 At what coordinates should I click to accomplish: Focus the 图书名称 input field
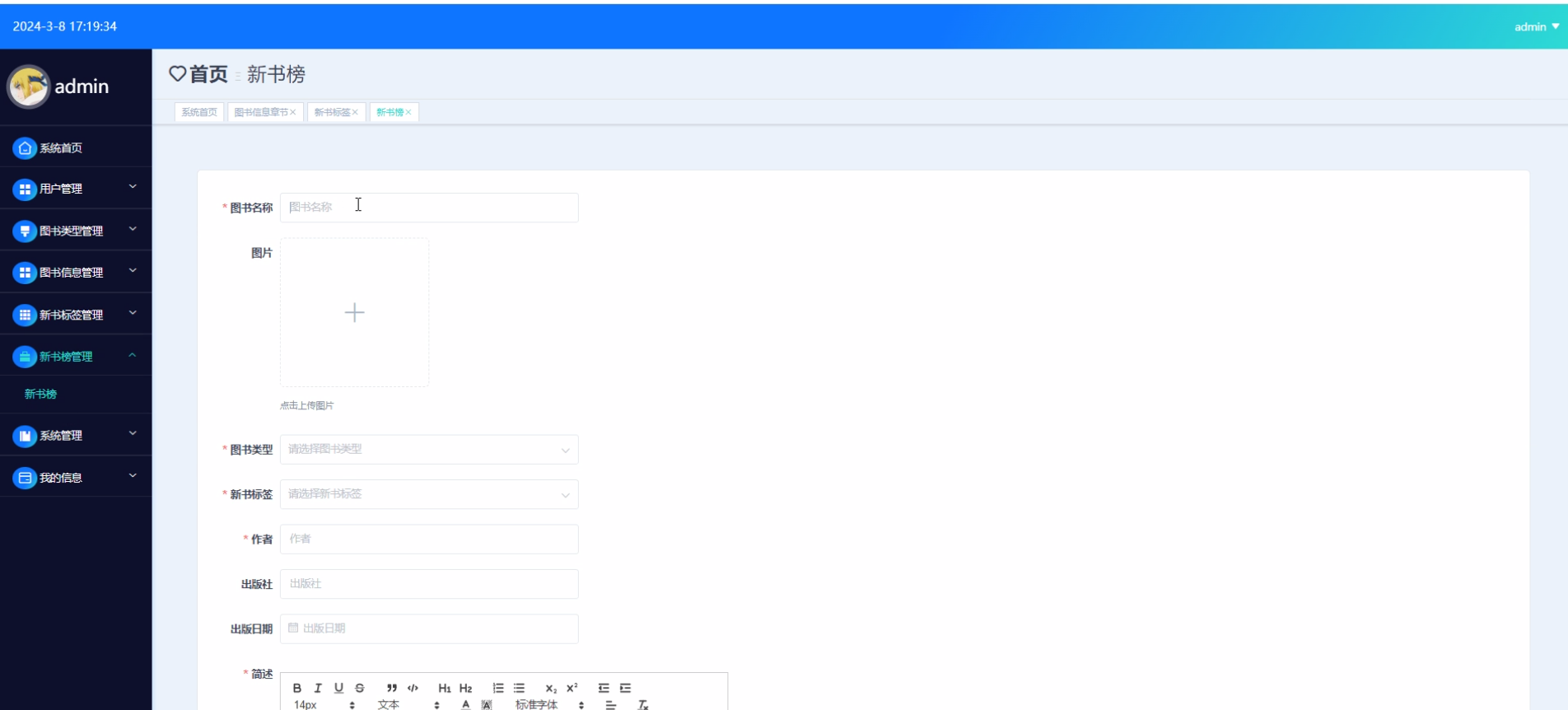tap(429, 208)
